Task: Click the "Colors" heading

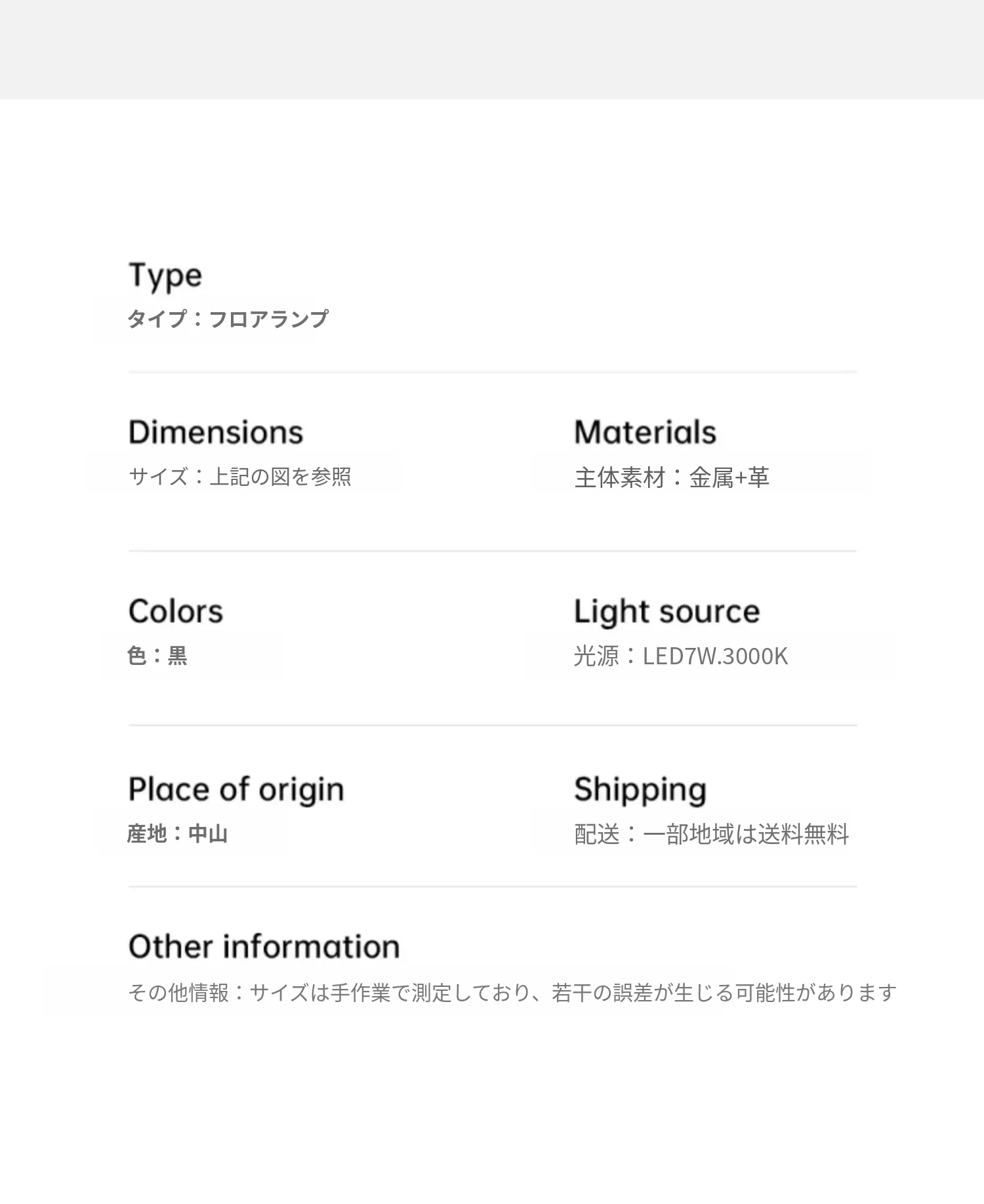Action: pos(176,611)
